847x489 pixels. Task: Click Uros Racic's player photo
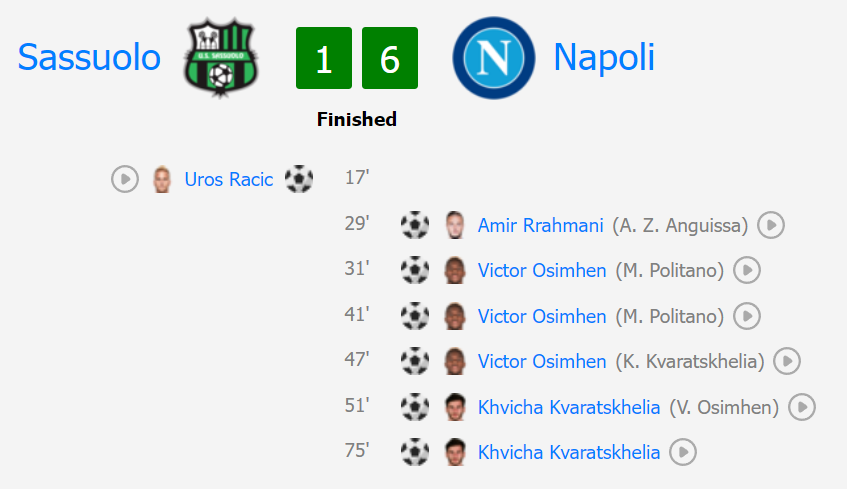[162, 179]
